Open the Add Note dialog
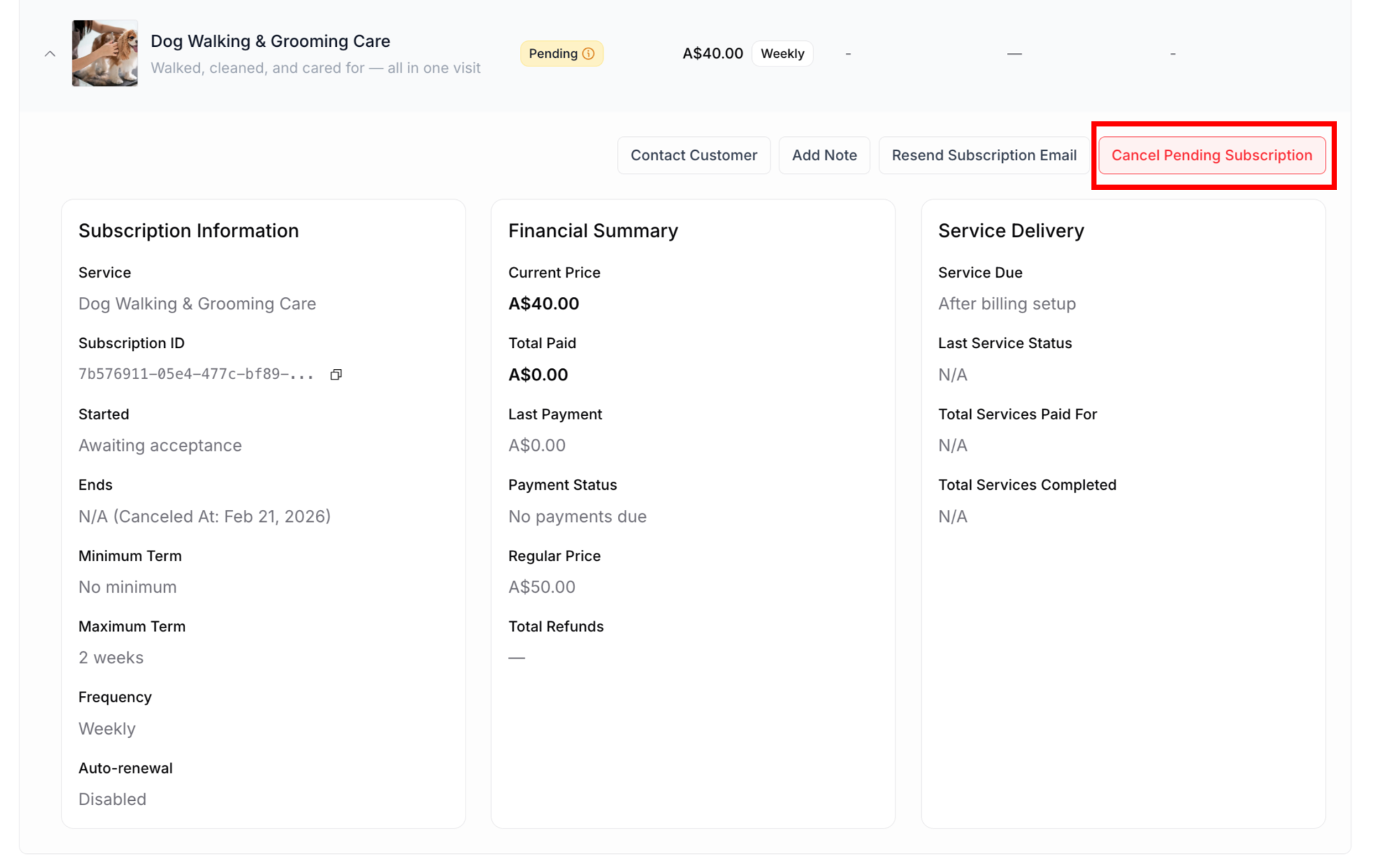The height and width of the screenshot is (868, 1374). [x=824, y=155]
